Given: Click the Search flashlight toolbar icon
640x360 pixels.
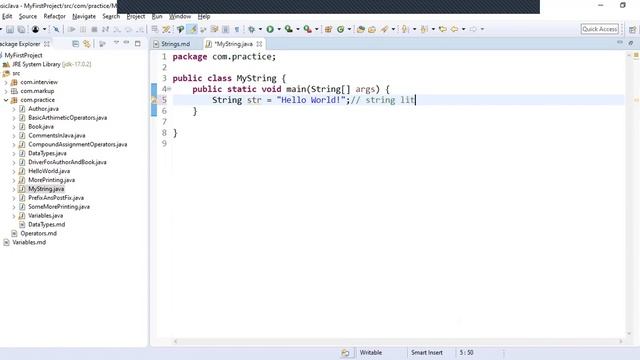Looking at the screenshot, I should pos(384,29).
